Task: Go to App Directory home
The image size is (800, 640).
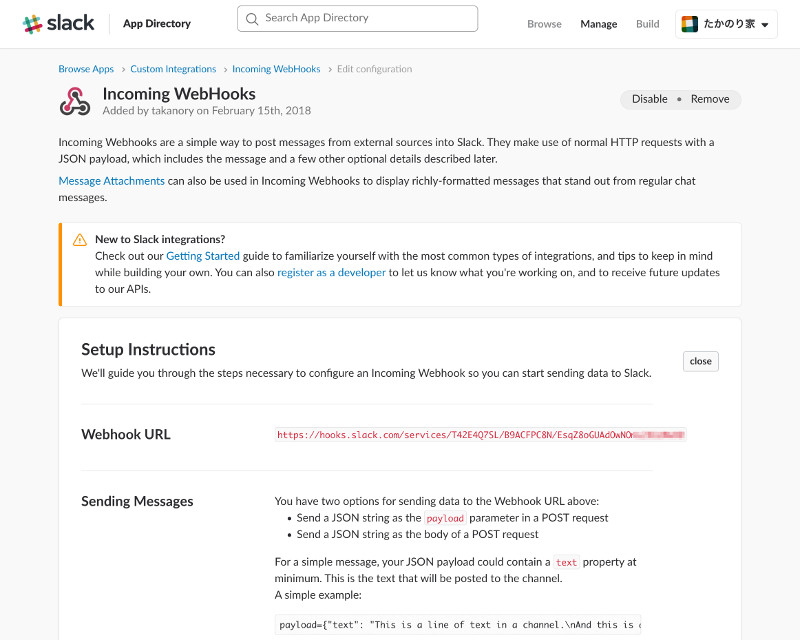Action: (x=157, y=23)
